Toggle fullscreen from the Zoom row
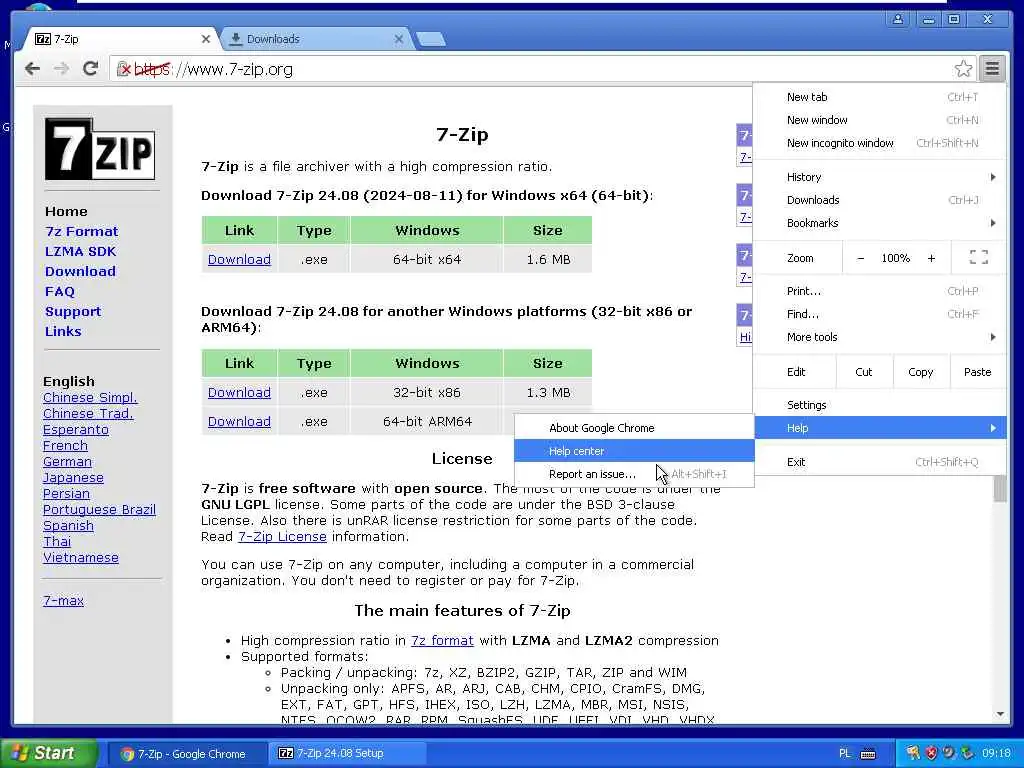The width and height of the screenshot is (1024, 768). [978, 258]
